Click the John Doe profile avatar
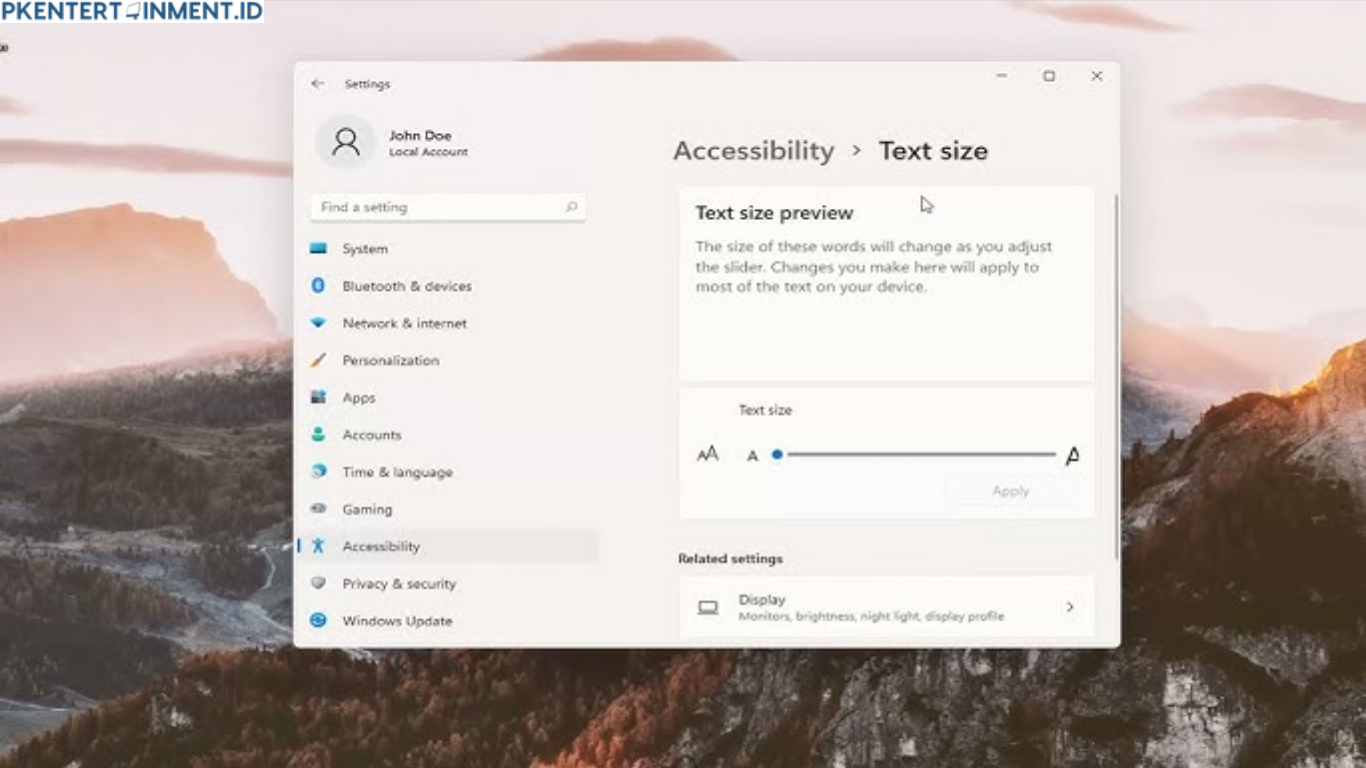1366x768 pixels. 346,142
